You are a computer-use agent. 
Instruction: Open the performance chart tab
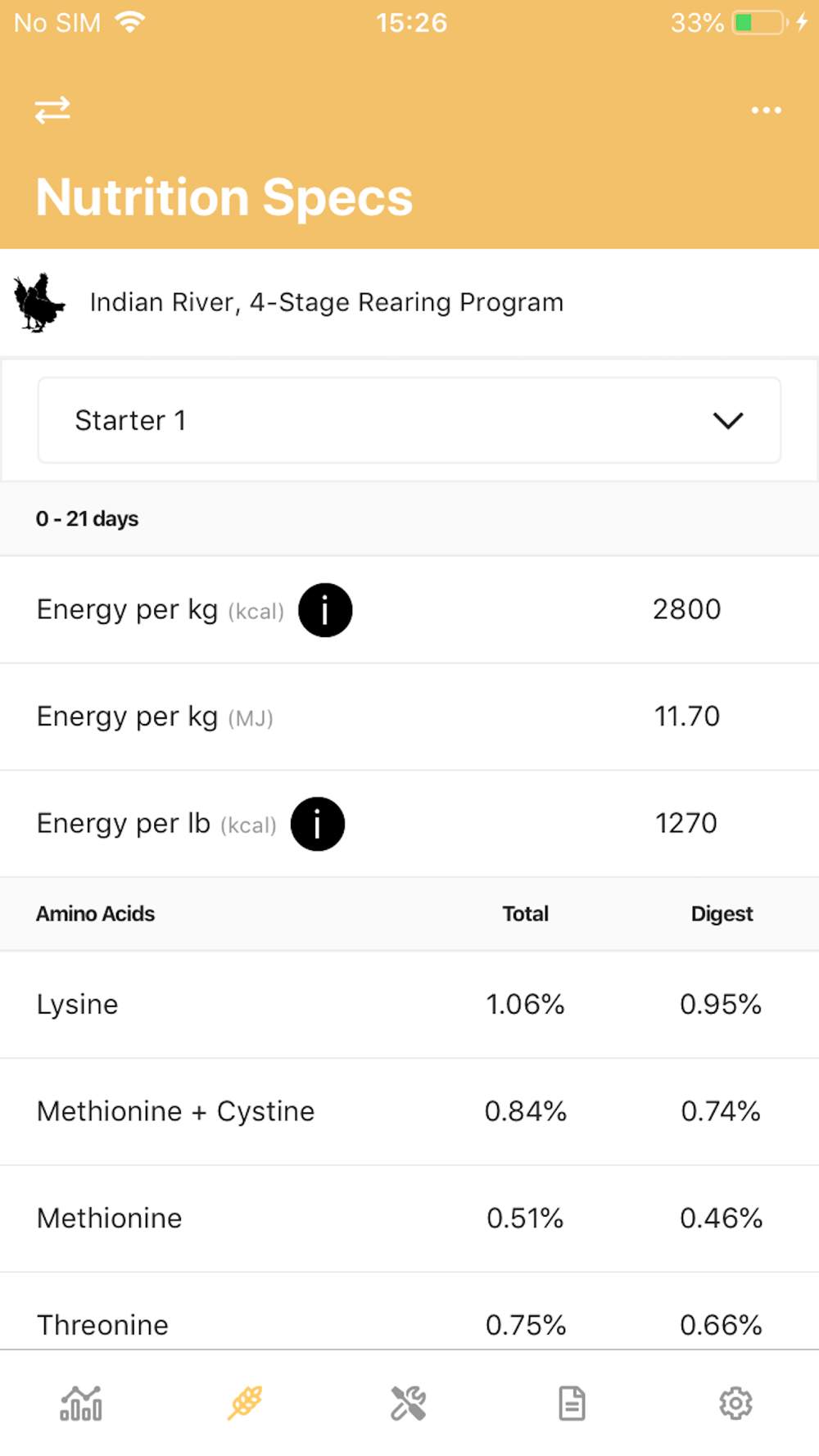(x=81, y=1403)
